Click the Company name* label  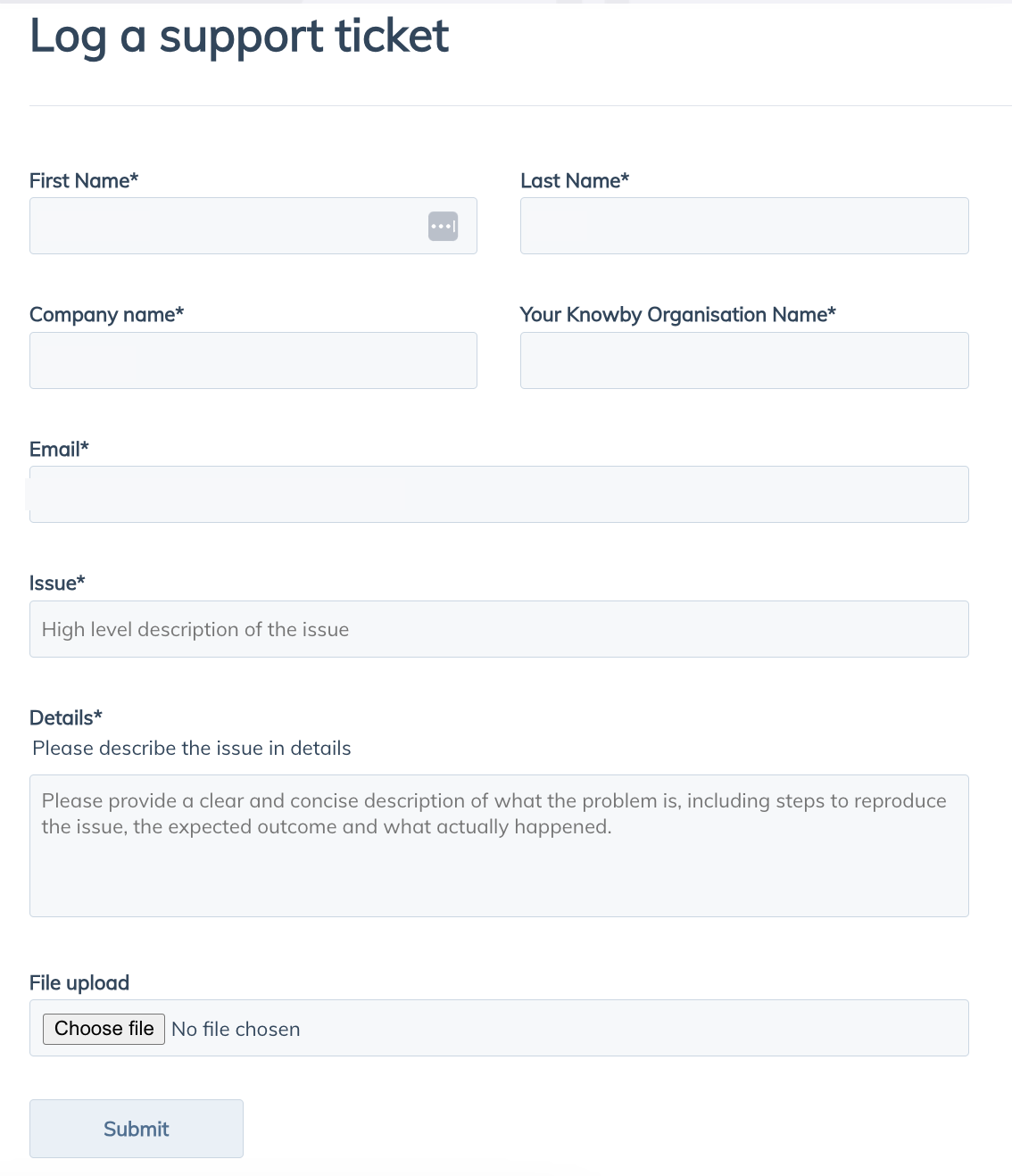(106, 315)
